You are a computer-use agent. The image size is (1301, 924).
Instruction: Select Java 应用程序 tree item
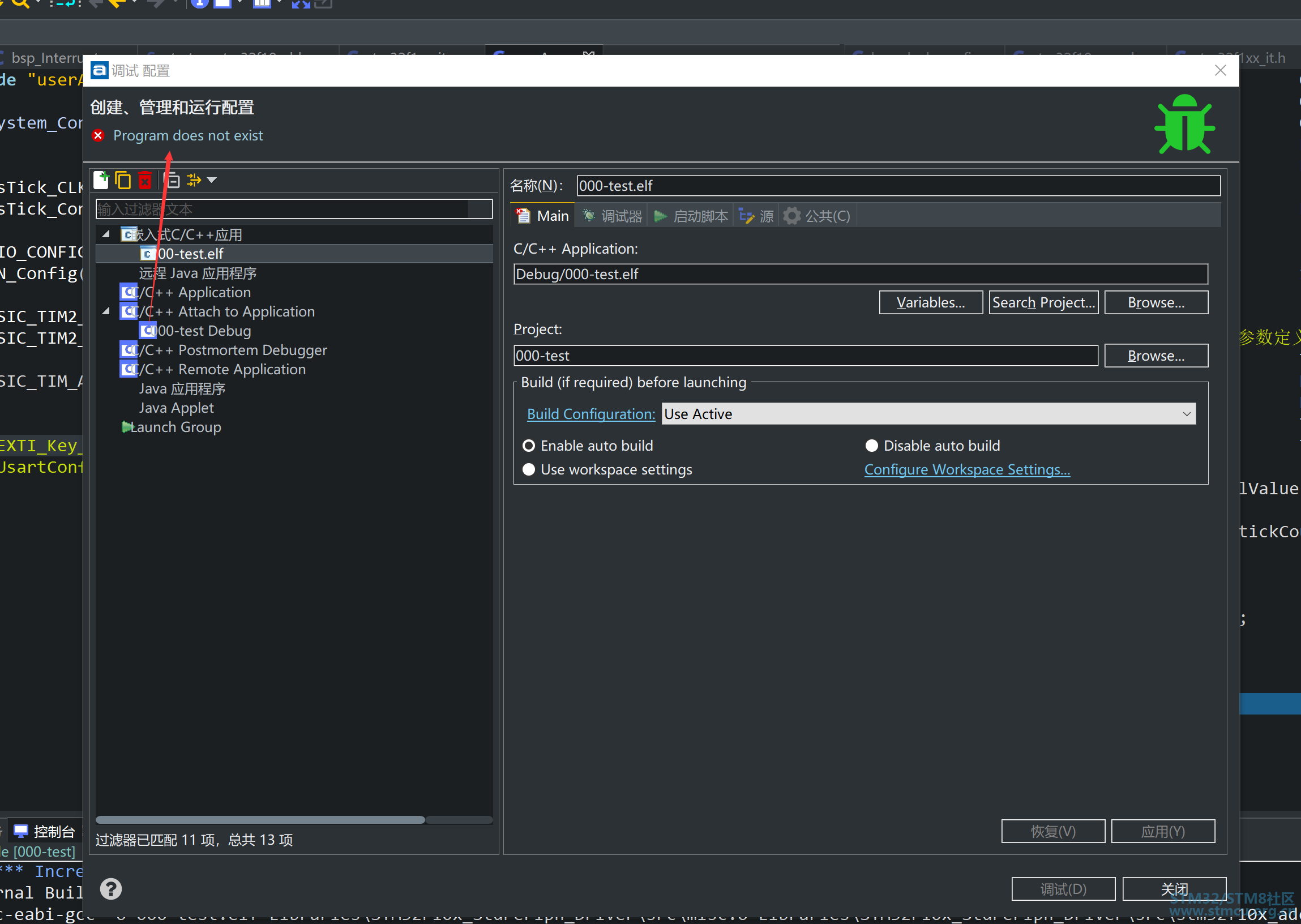pyautogui.click(x=182, y=388)
